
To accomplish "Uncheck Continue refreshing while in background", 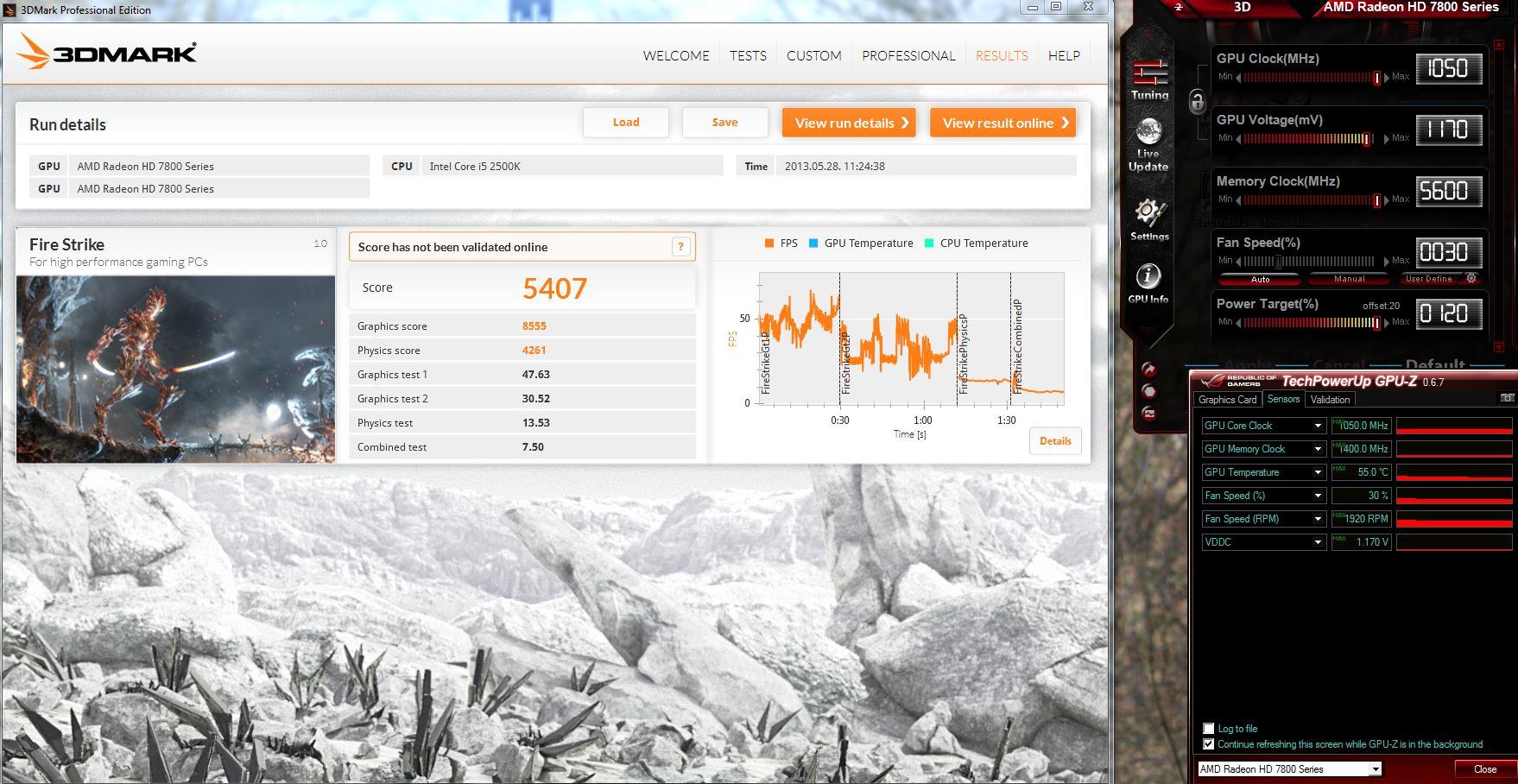I will click(1209, 744).
